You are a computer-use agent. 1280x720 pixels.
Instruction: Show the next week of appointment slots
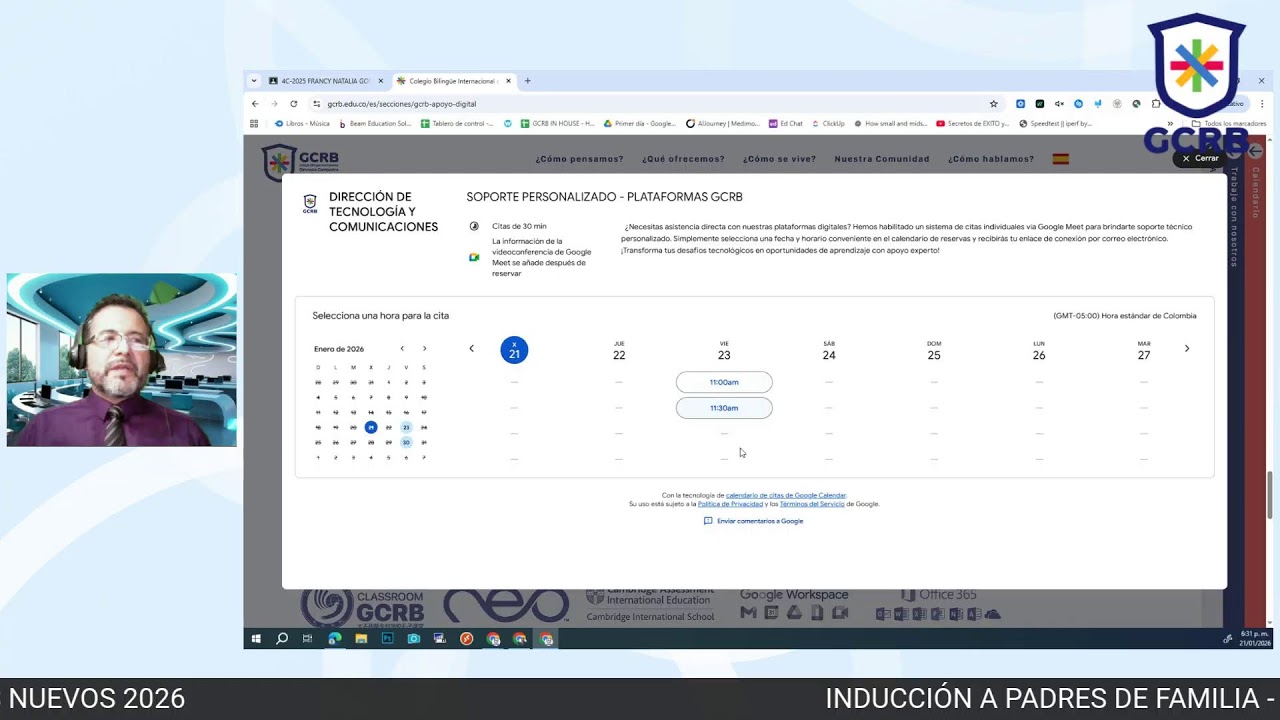(x=1187, y=348)
